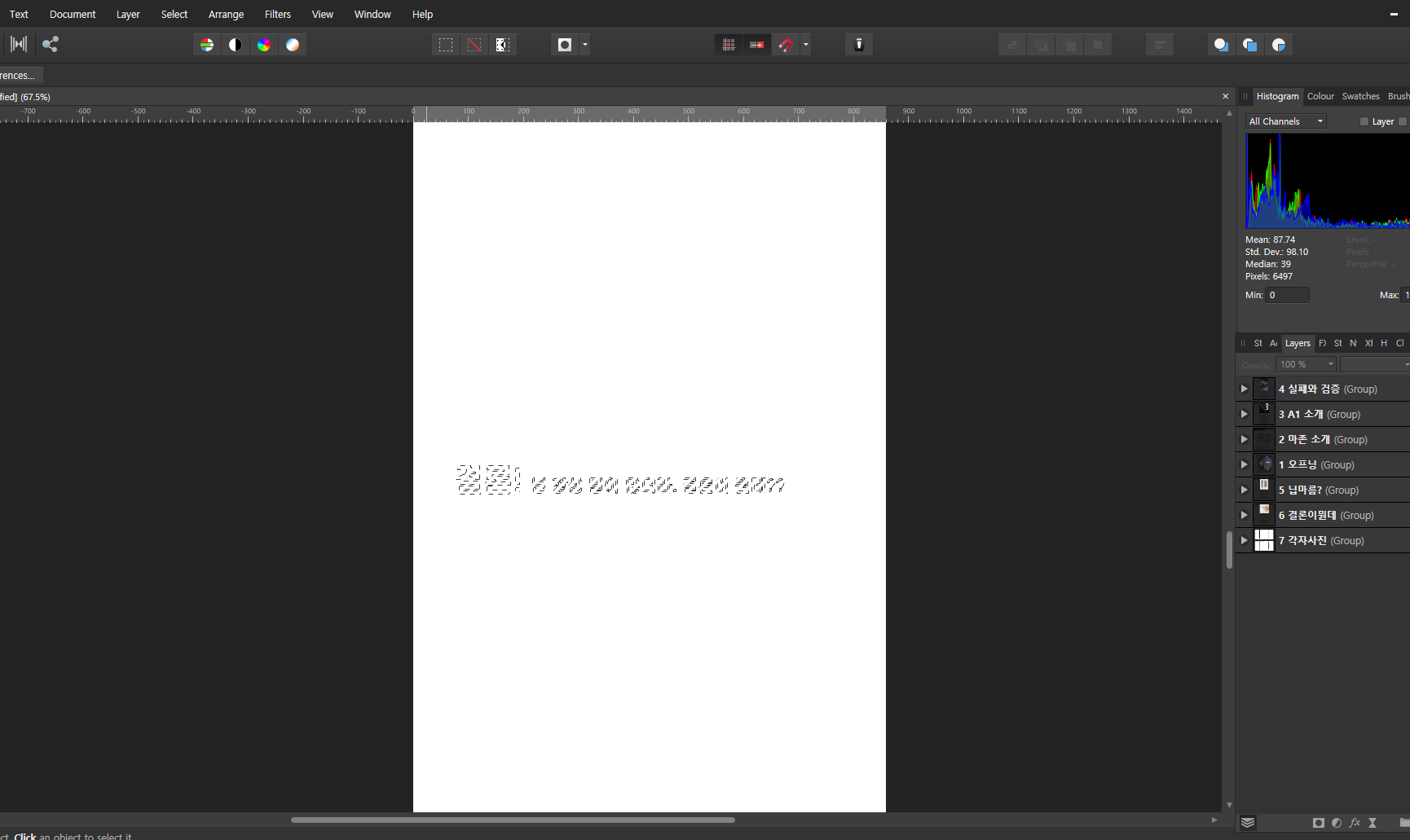Expand the 1 오프닝 group
The width and height of the screenshot is (1410, 840).
click(1244, 464)
